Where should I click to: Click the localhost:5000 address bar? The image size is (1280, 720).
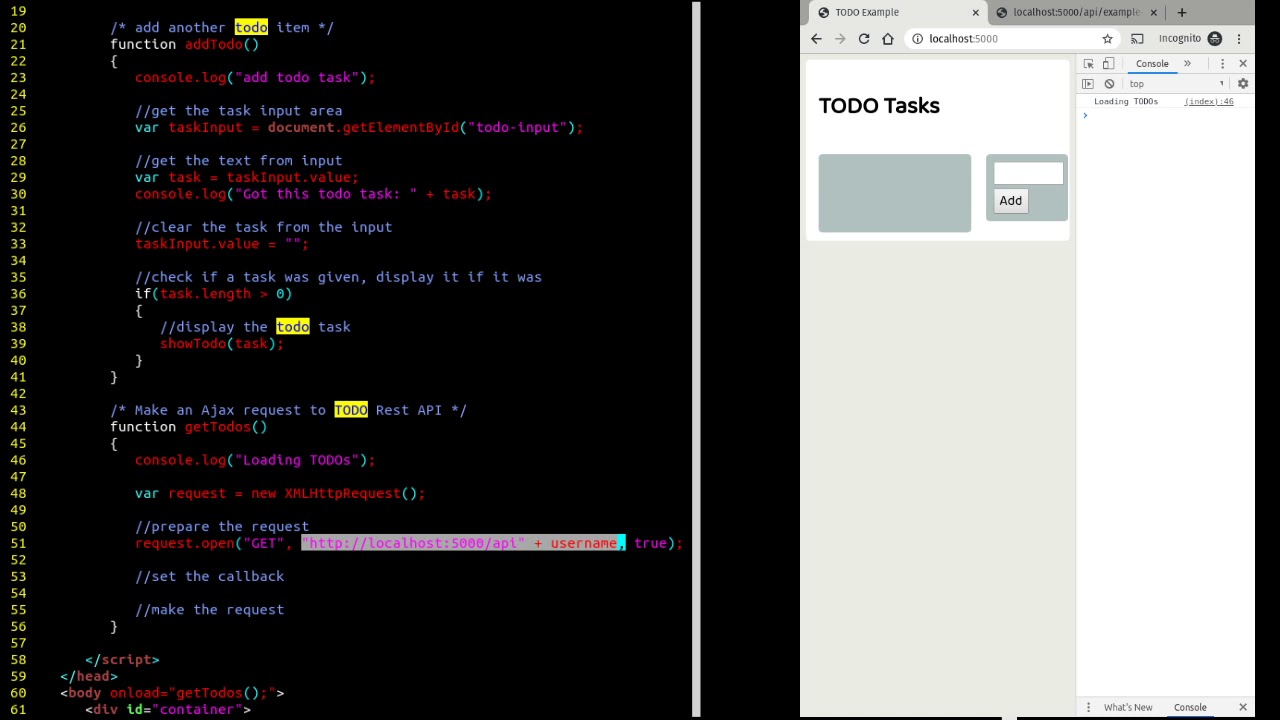(x=1010, y=39)
